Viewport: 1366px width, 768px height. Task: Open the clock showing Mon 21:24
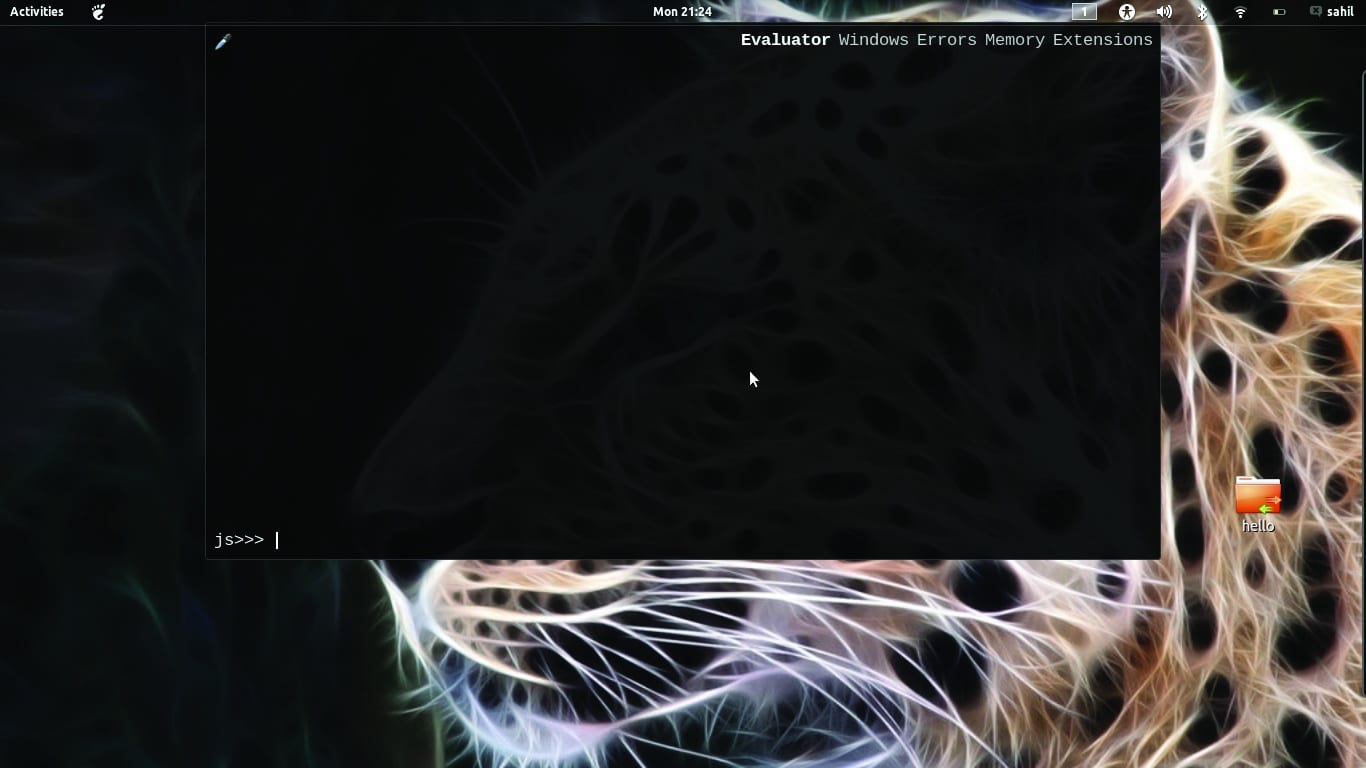(682, 12)
